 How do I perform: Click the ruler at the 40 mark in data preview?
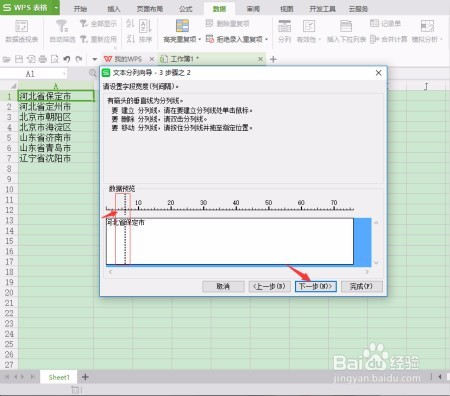(236, 205)
